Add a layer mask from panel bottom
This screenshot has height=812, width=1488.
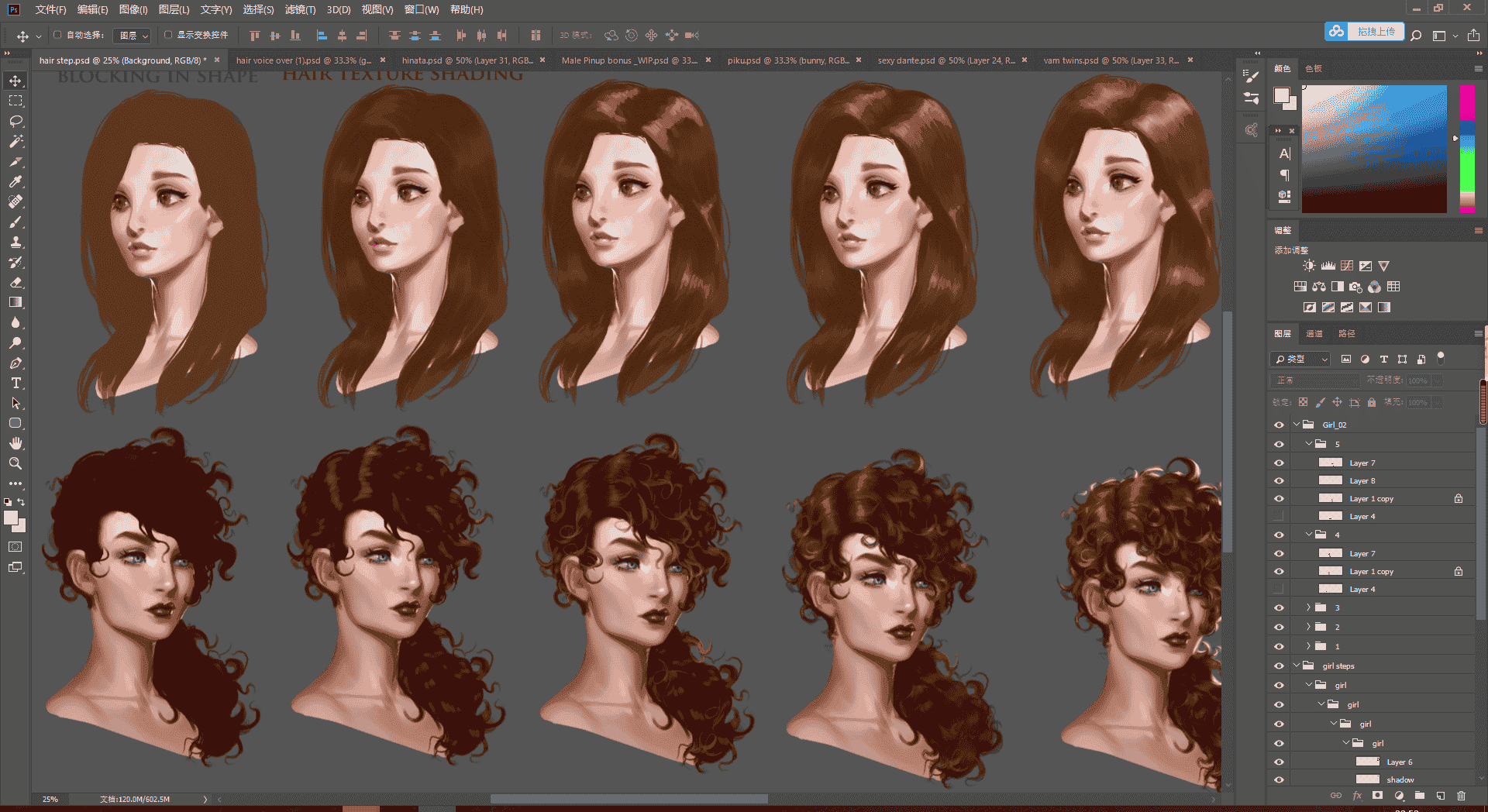click(1377, 796)
